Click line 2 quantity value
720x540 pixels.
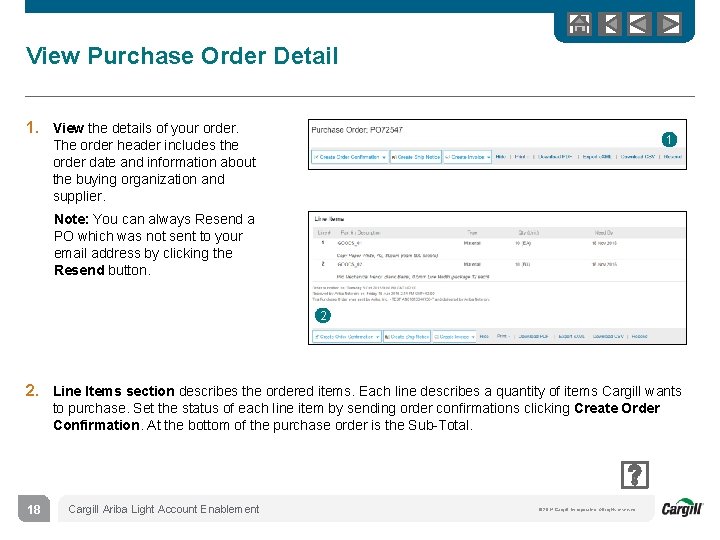click(523, 264)
